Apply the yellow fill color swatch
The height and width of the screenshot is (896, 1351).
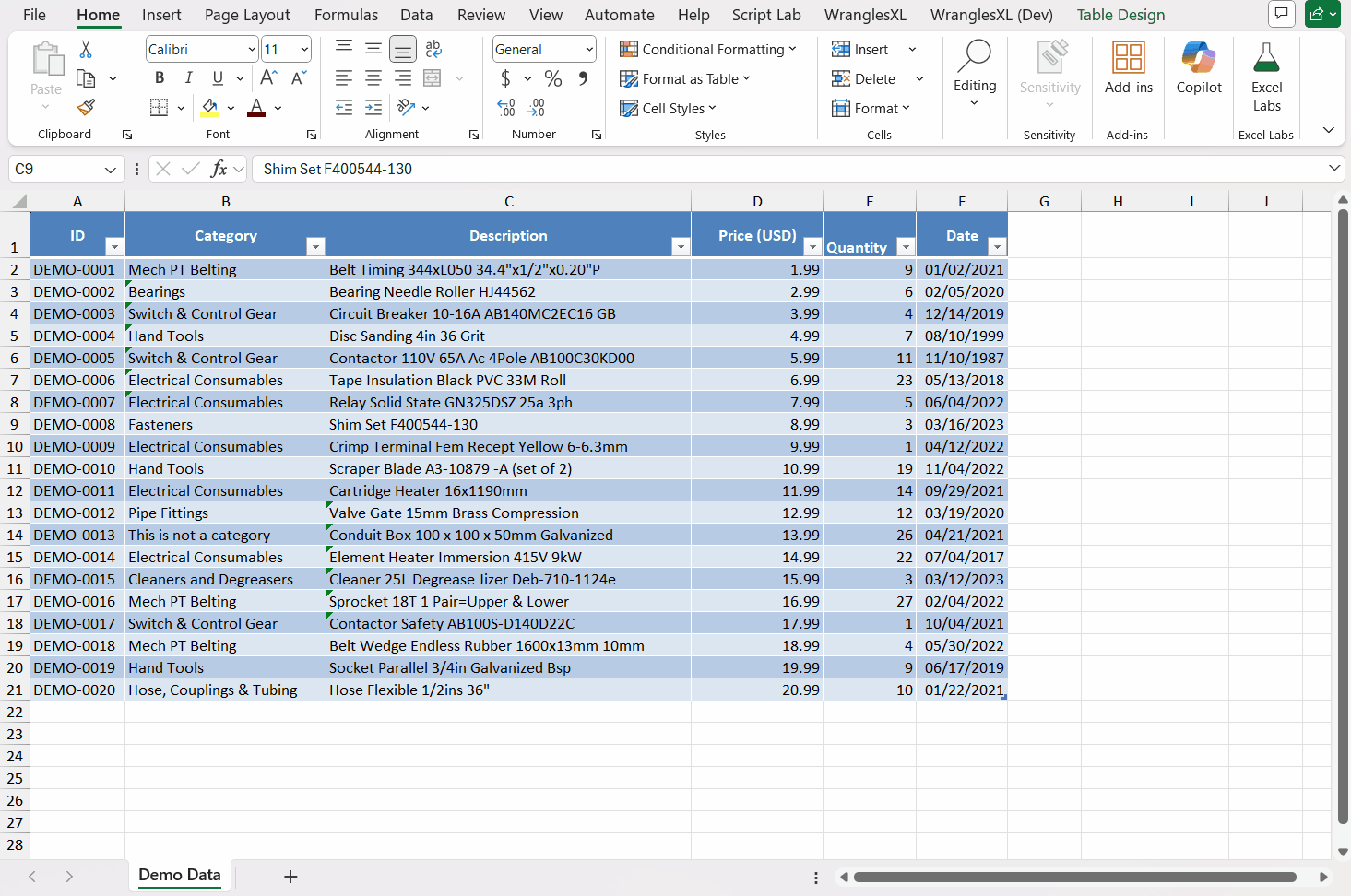(x=210, y=108)
